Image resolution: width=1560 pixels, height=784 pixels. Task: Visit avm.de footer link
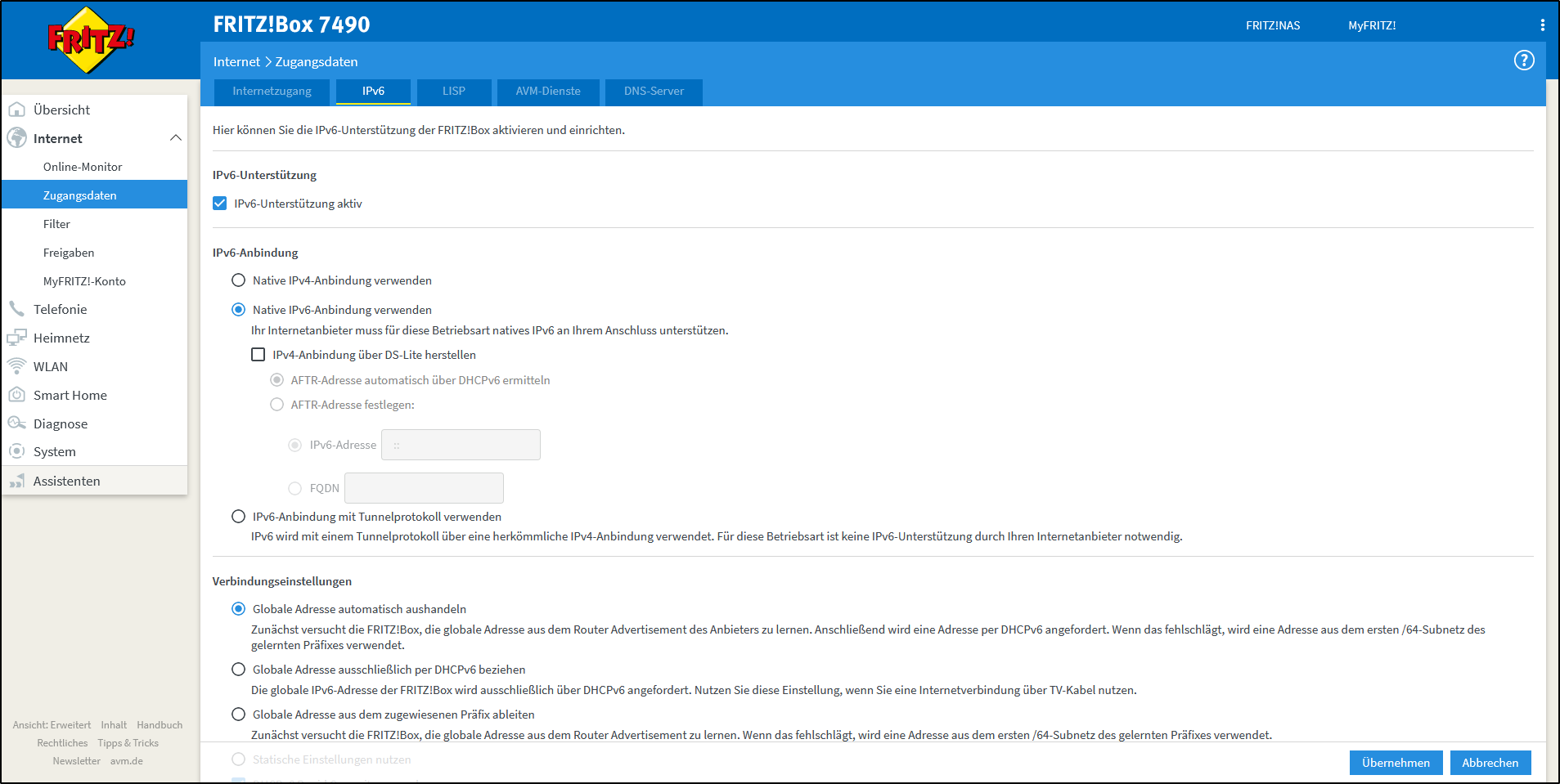(x=127, y=761)
